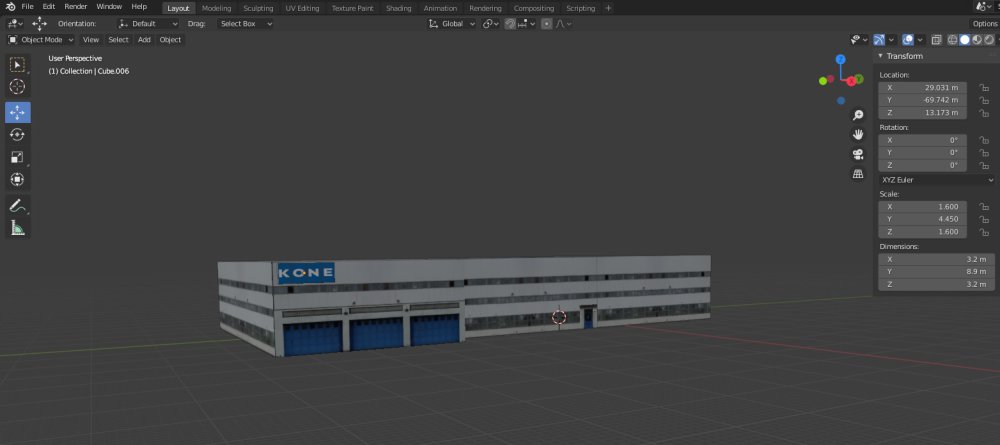Open the XYZ Euler rotation mode dropdown

point(935,180)
